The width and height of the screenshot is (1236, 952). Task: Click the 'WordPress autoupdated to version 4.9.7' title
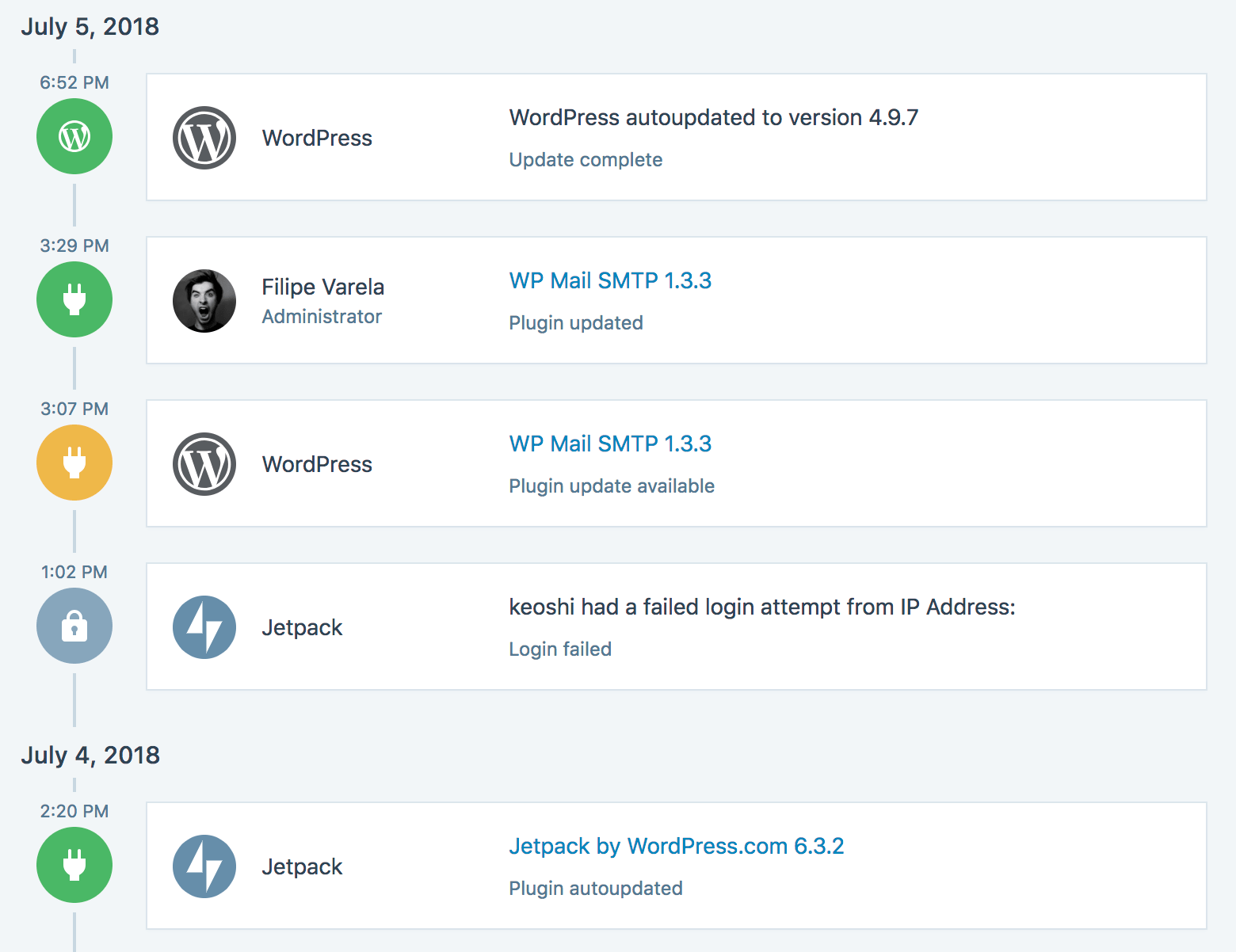click(x=713, y=117)
